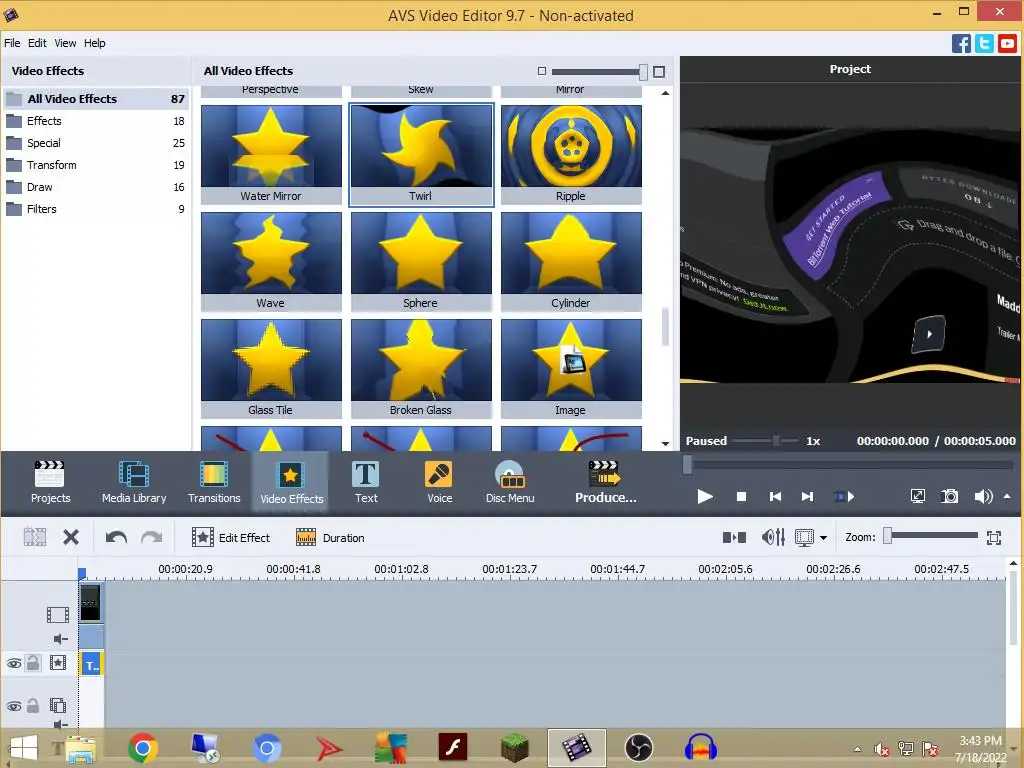Viewport: 1024px width, 768px height.
Task: Click the large thumbnails icon
Action: (659, 71)
